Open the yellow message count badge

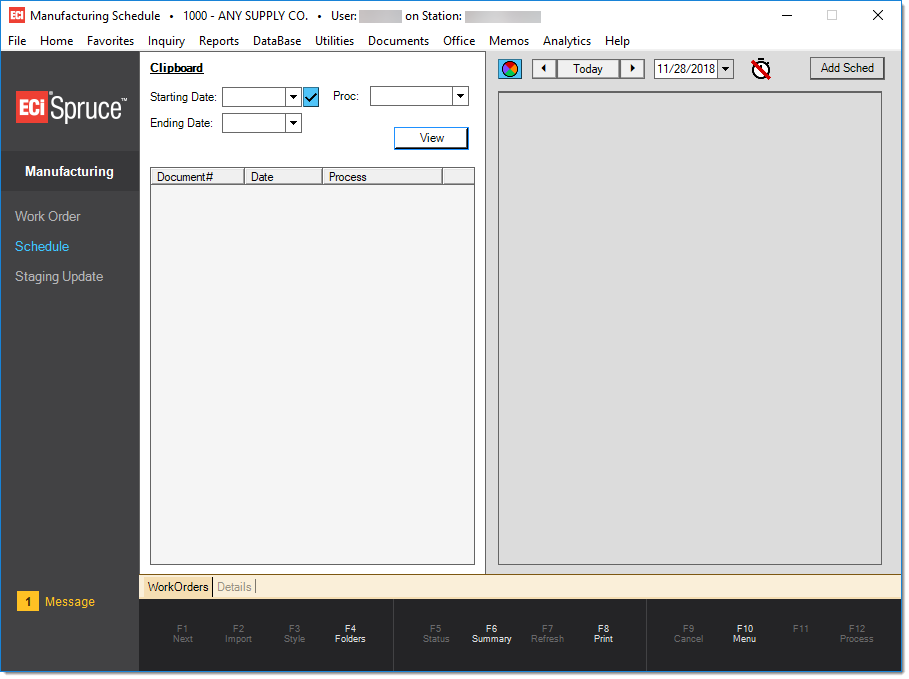(x=28, y=601)
